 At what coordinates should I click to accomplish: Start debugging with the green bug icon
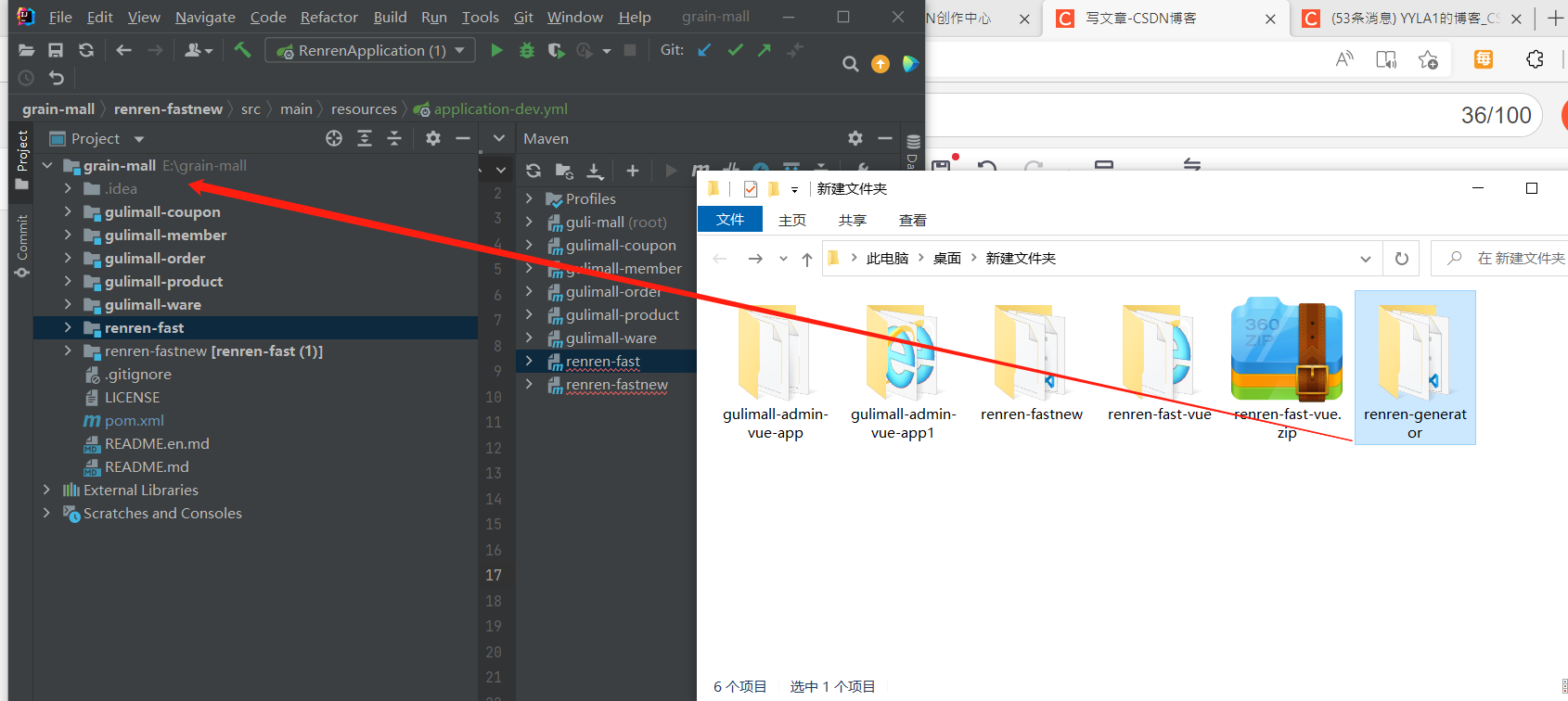pos(526,50)
